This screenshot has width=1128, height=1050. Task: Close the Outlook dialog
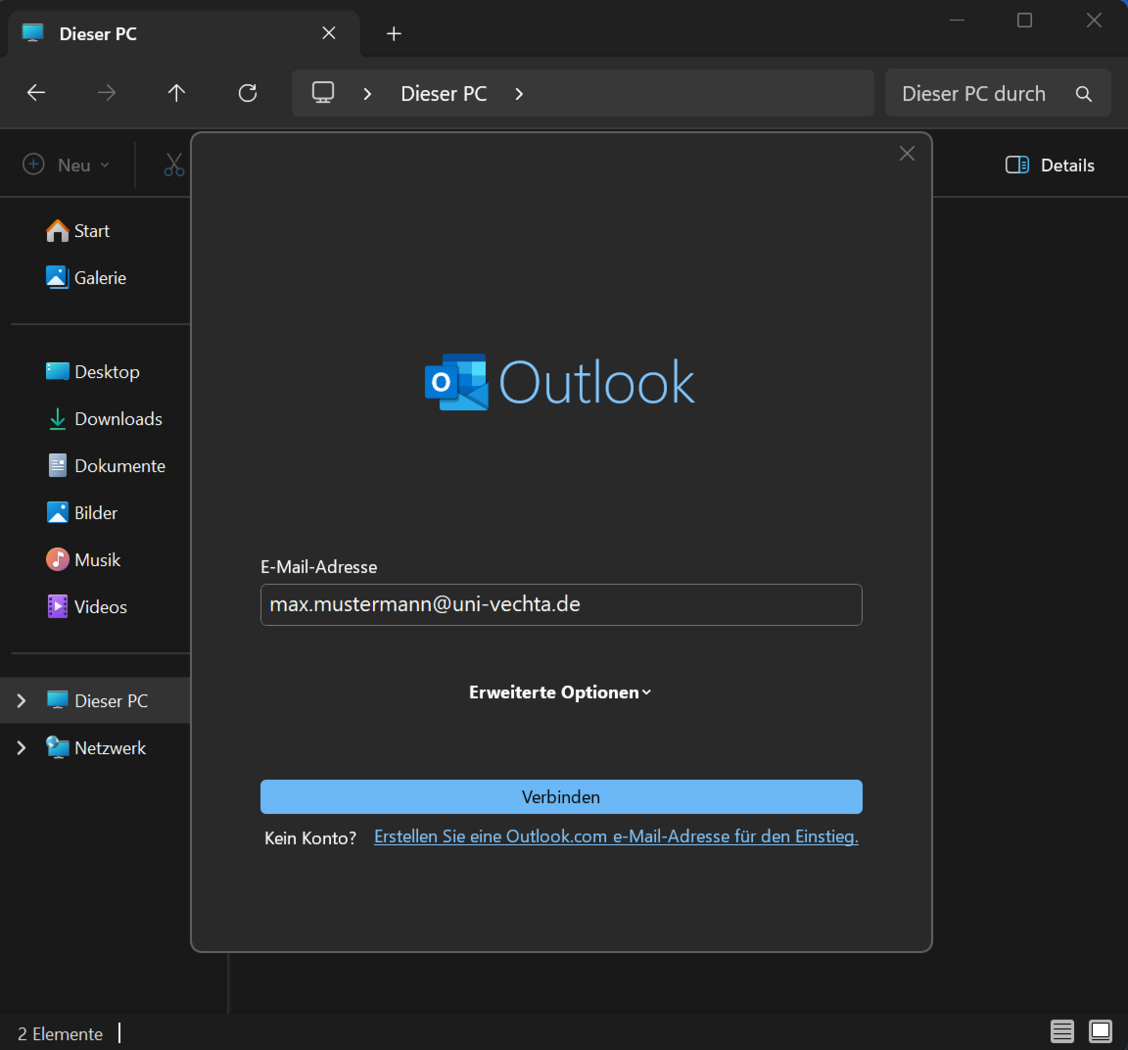pyautogui.click(x=906, y=153)
